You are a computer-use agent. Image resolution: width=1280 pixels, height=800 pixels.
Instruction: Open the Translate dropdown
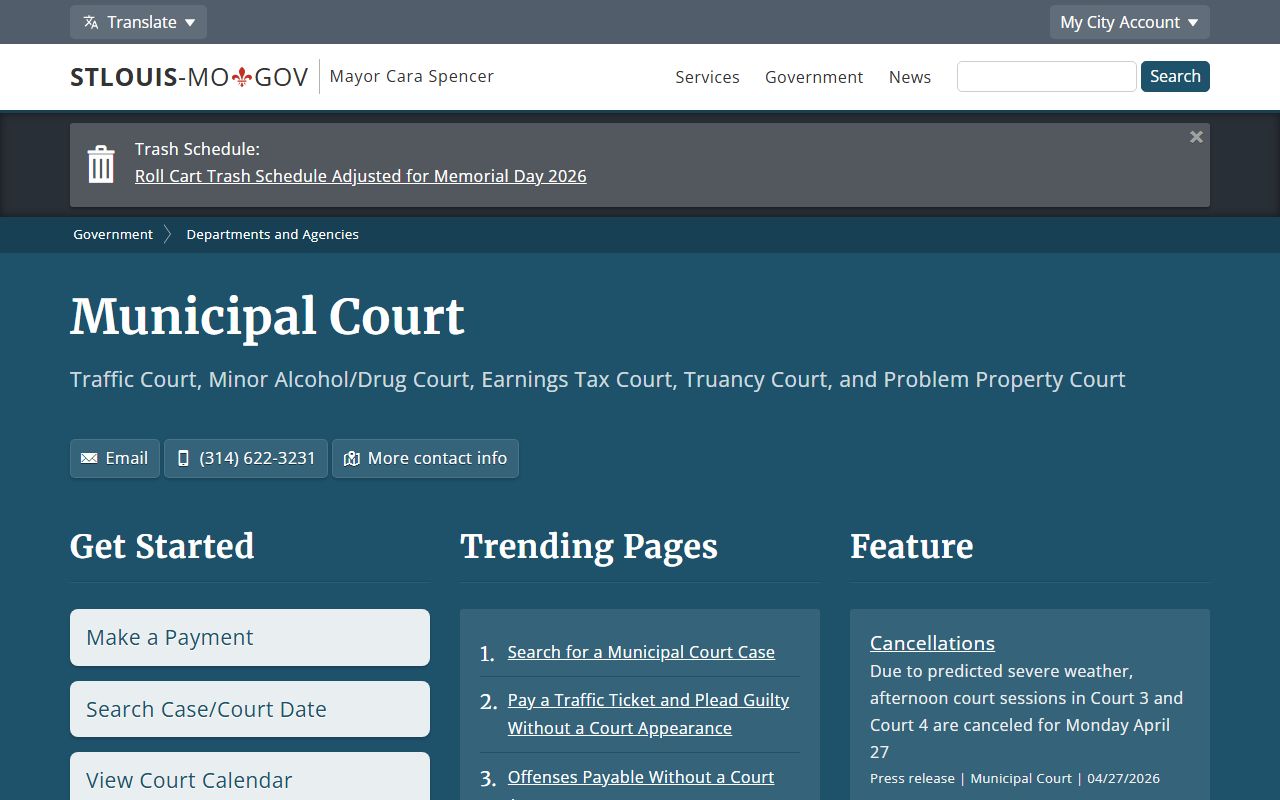(138, 22)
